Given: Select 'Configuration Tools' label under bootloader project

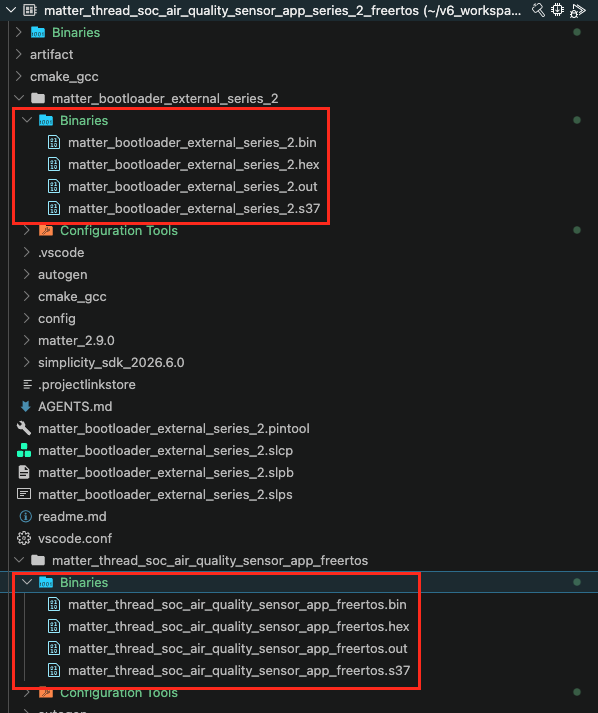Looking at the screenshot, I should click(119, 231).
